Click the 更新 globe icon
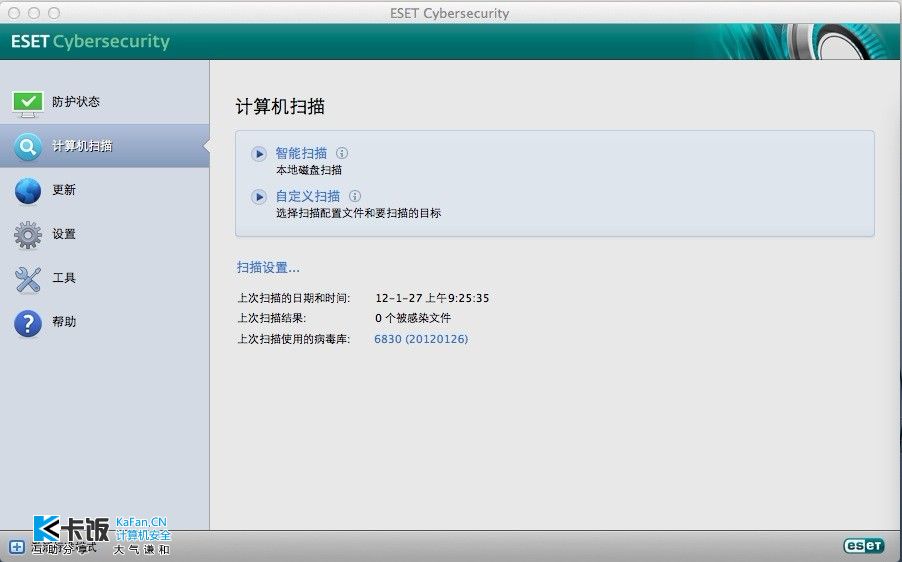The width and height of the screenshot is (902, 562). click(28, 191)
